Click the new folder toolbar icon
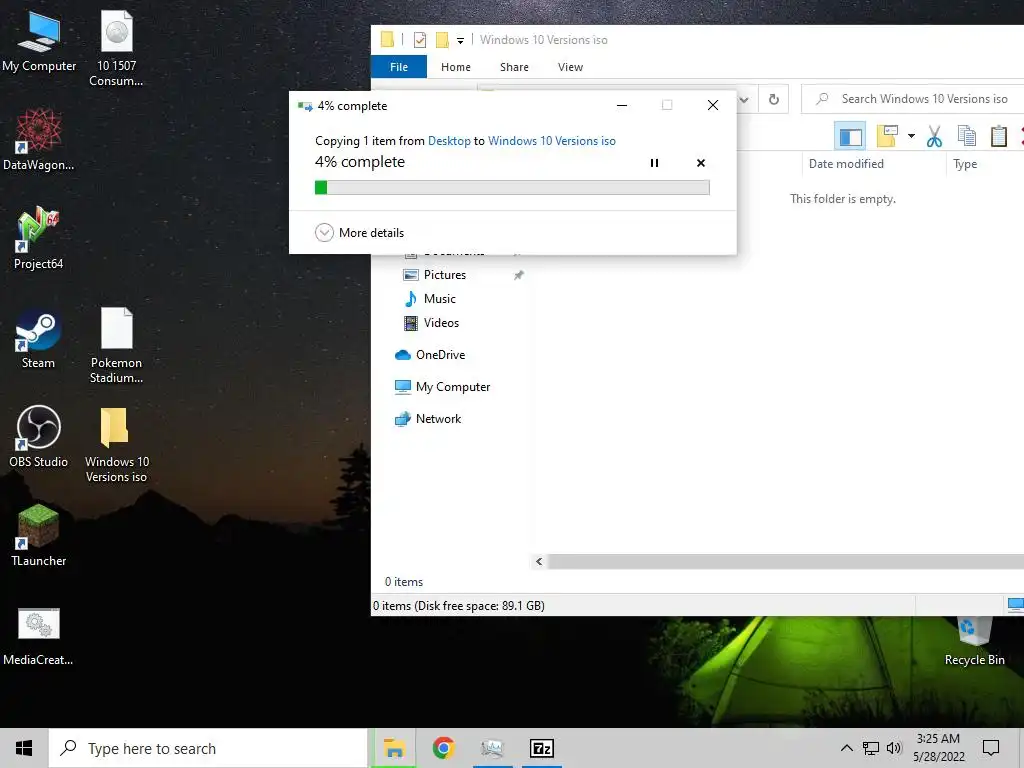 coord(888,136)
